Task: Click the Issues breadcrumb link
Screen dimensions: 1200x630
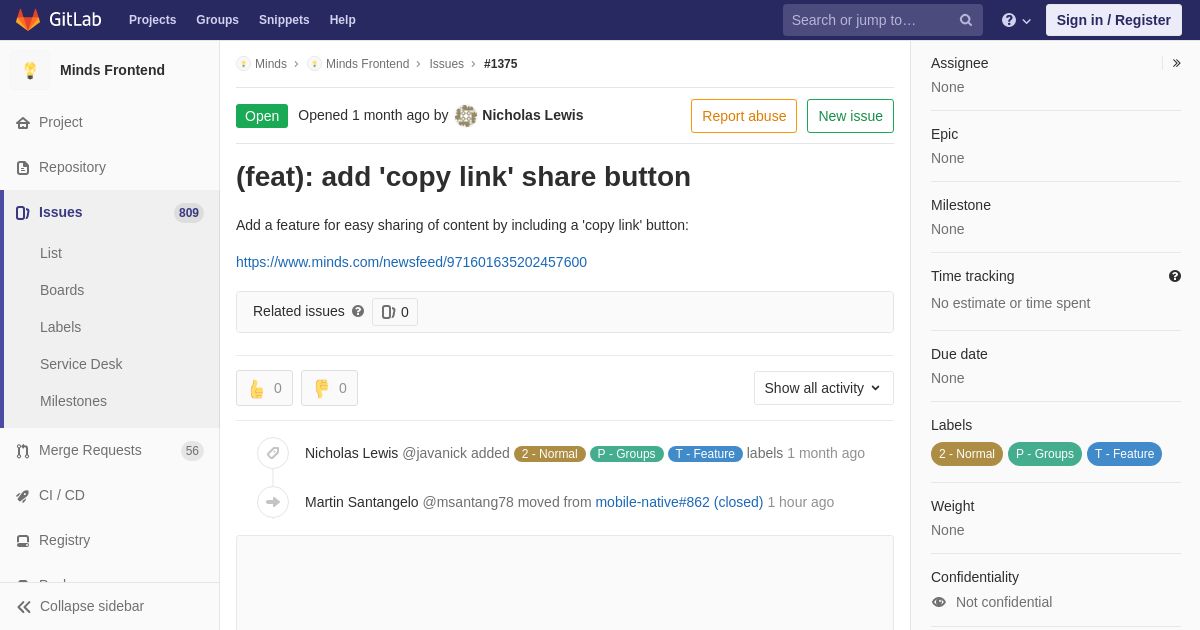Action: (446, 64)
